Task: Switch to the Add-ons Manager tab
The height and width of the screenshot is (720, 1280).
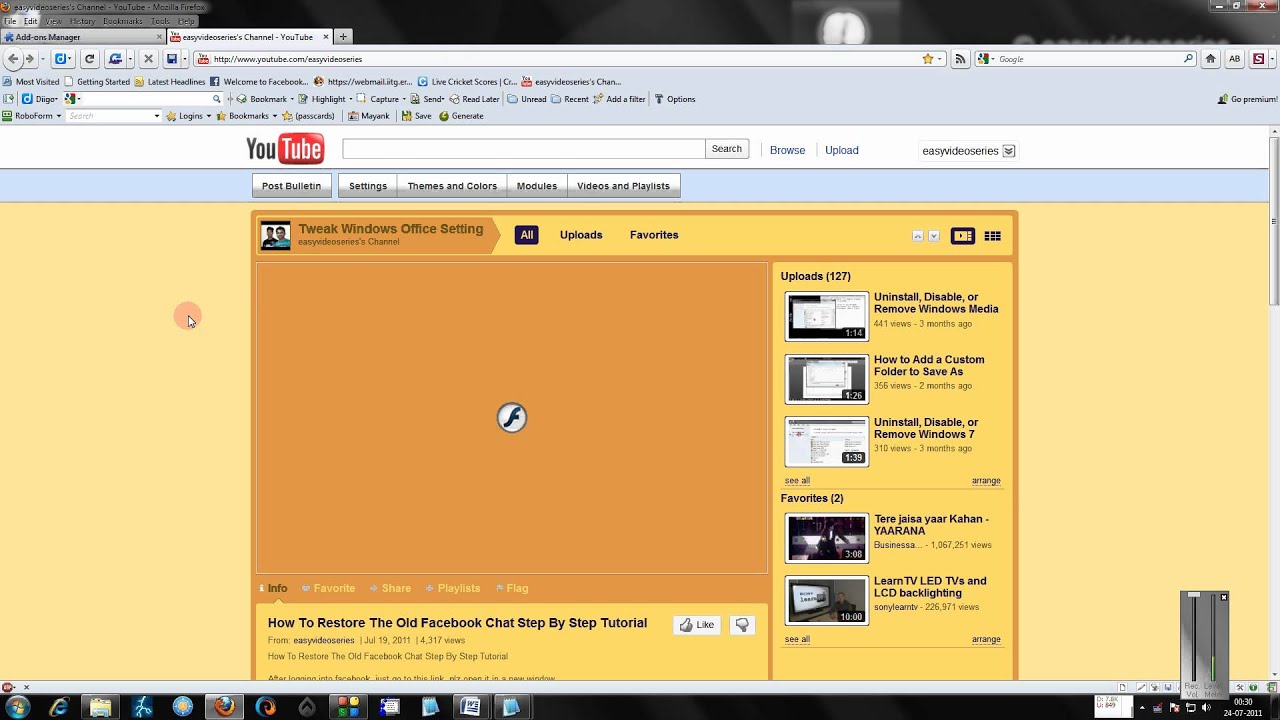Action: click(81, 37)
